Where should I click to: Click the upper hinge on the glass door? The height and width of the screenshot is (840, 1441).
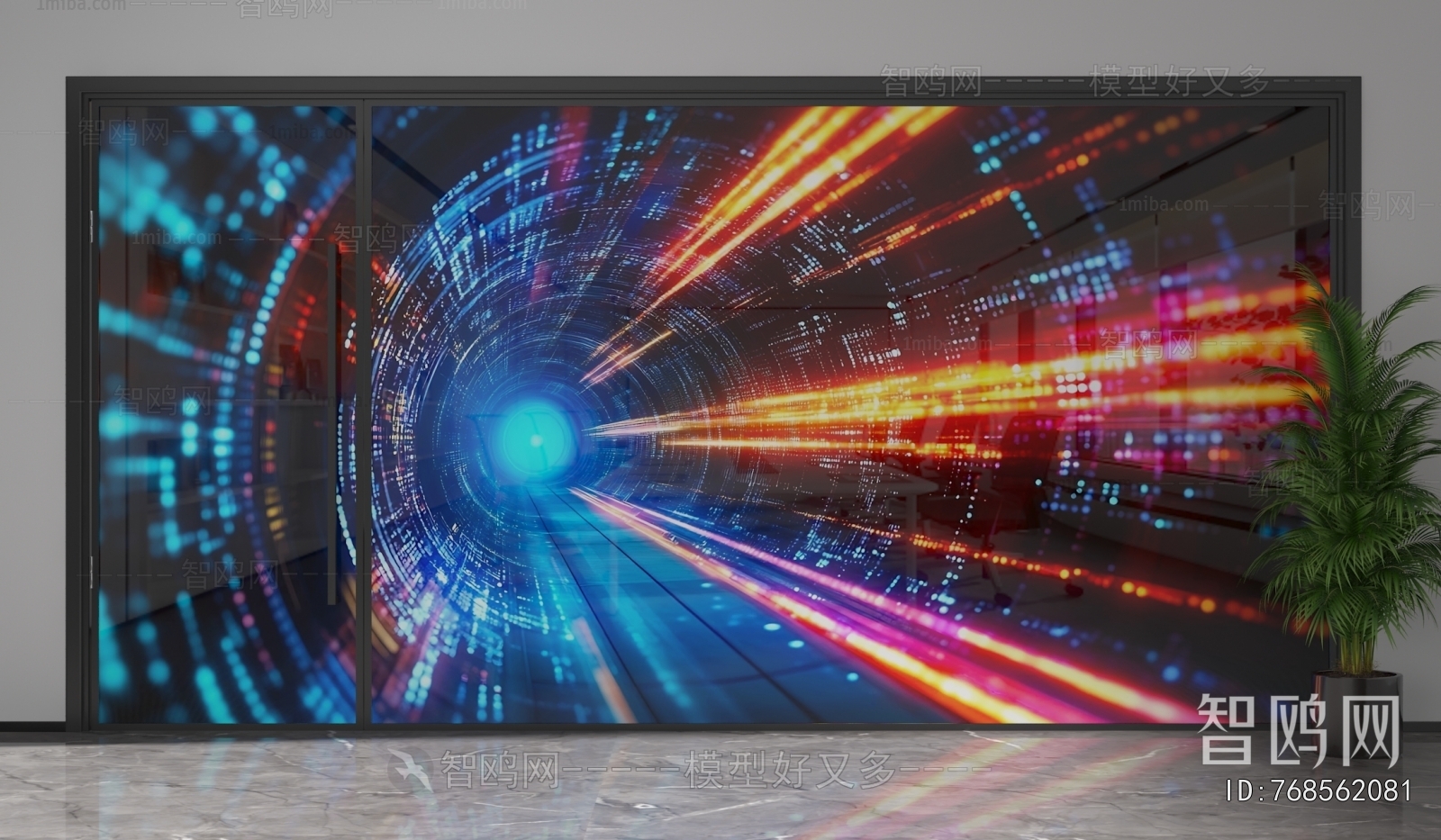click(x=92, y=227)
